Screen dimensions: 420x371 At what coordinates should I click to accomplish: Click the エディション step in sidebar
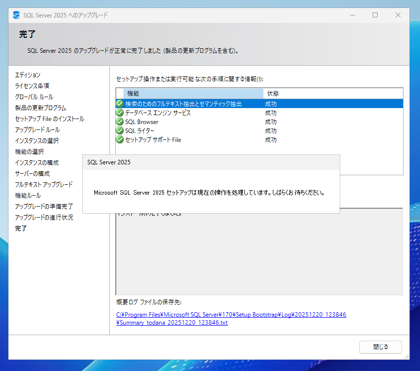pos(28,75)
